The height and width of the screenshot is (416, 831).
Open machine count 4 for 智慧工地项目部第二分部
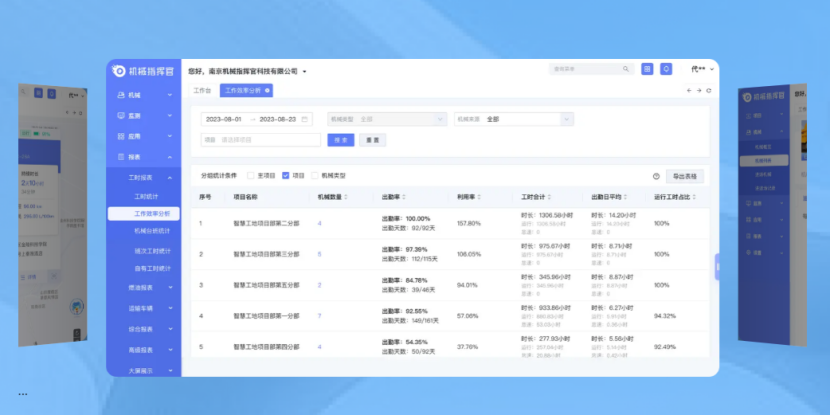point(320,224)
